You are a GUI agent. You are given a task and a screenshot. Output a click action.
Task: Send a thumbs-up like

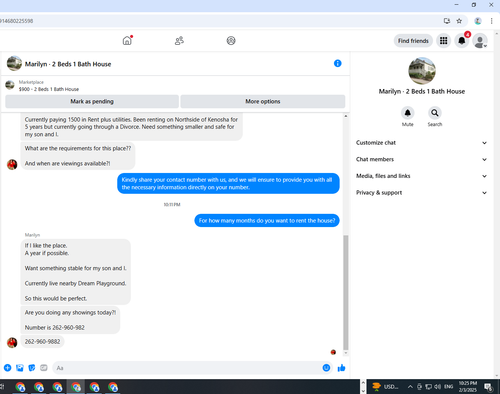pyautogui.click(x=341, y=368)
